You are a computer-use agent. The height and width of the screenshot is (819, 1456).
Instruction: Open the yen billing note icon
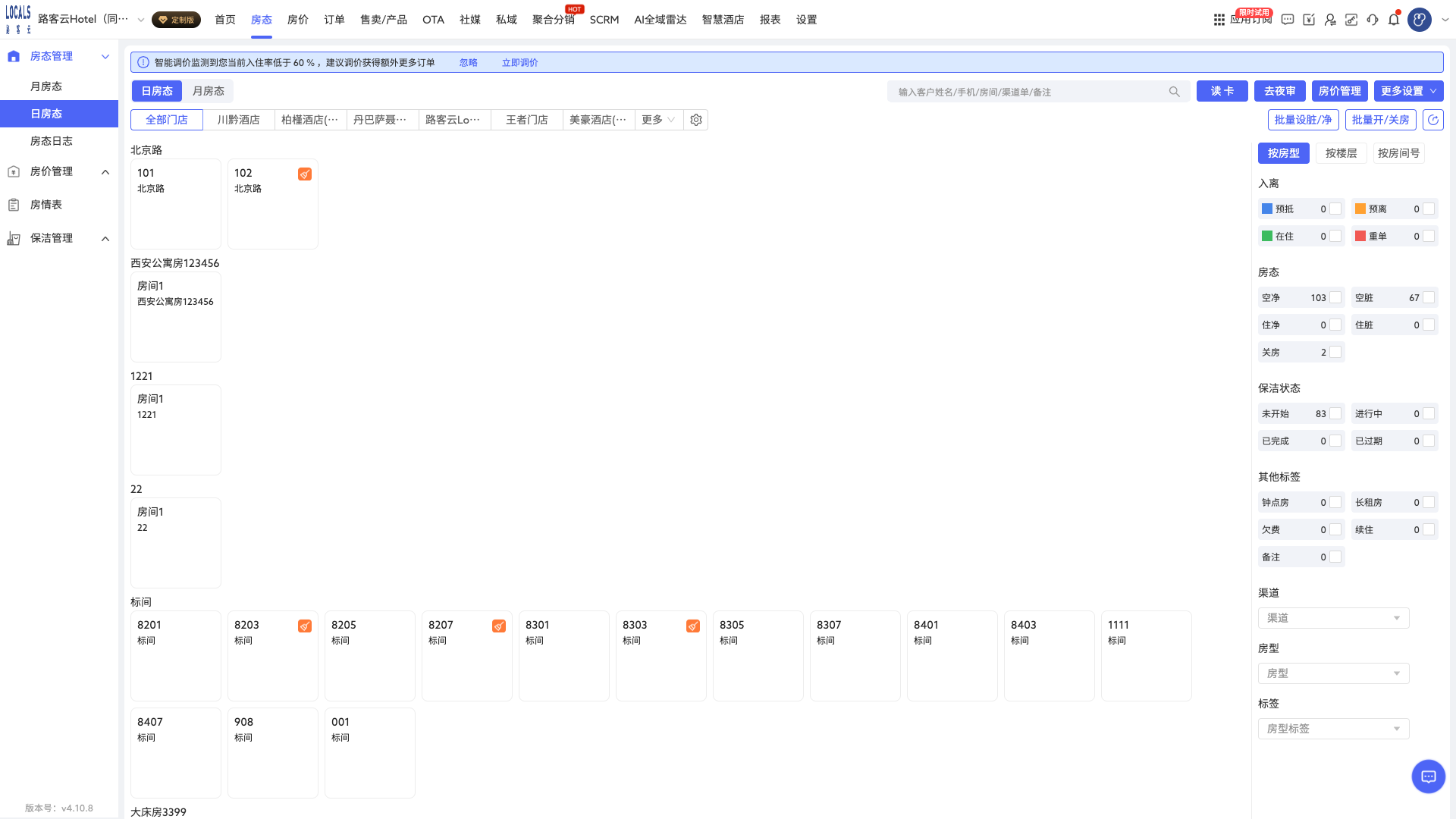pyautogui.click(x=1309, y=20)
